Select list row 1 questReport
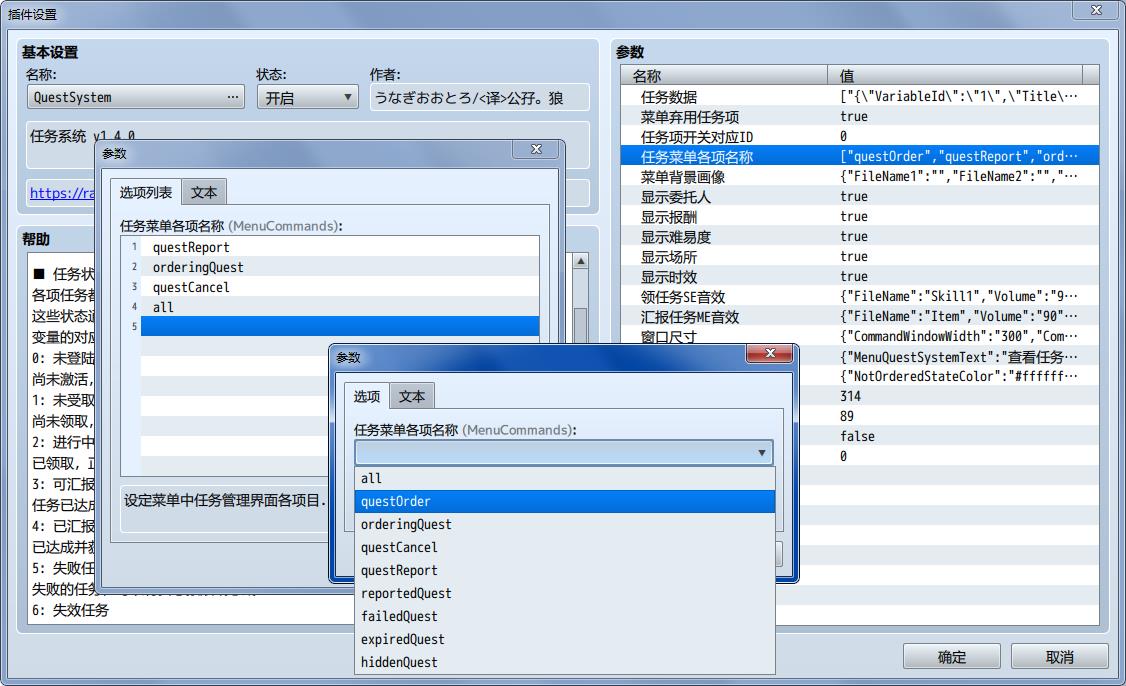Image resolution: width=1126 pixels, height=686 pixels. (340, 247)
